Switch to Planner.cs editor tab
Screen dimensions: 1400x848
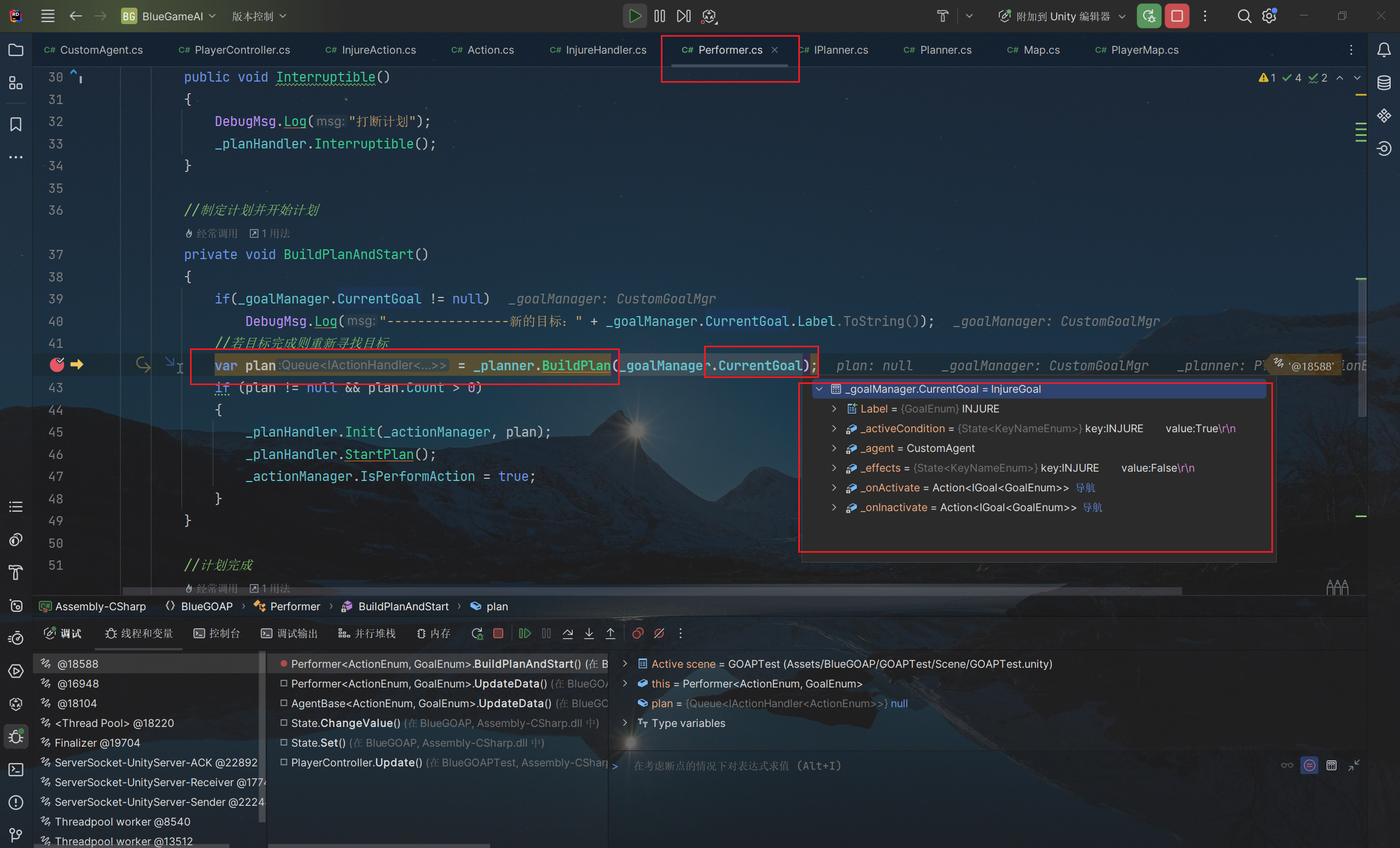click(x=945, y=50)
